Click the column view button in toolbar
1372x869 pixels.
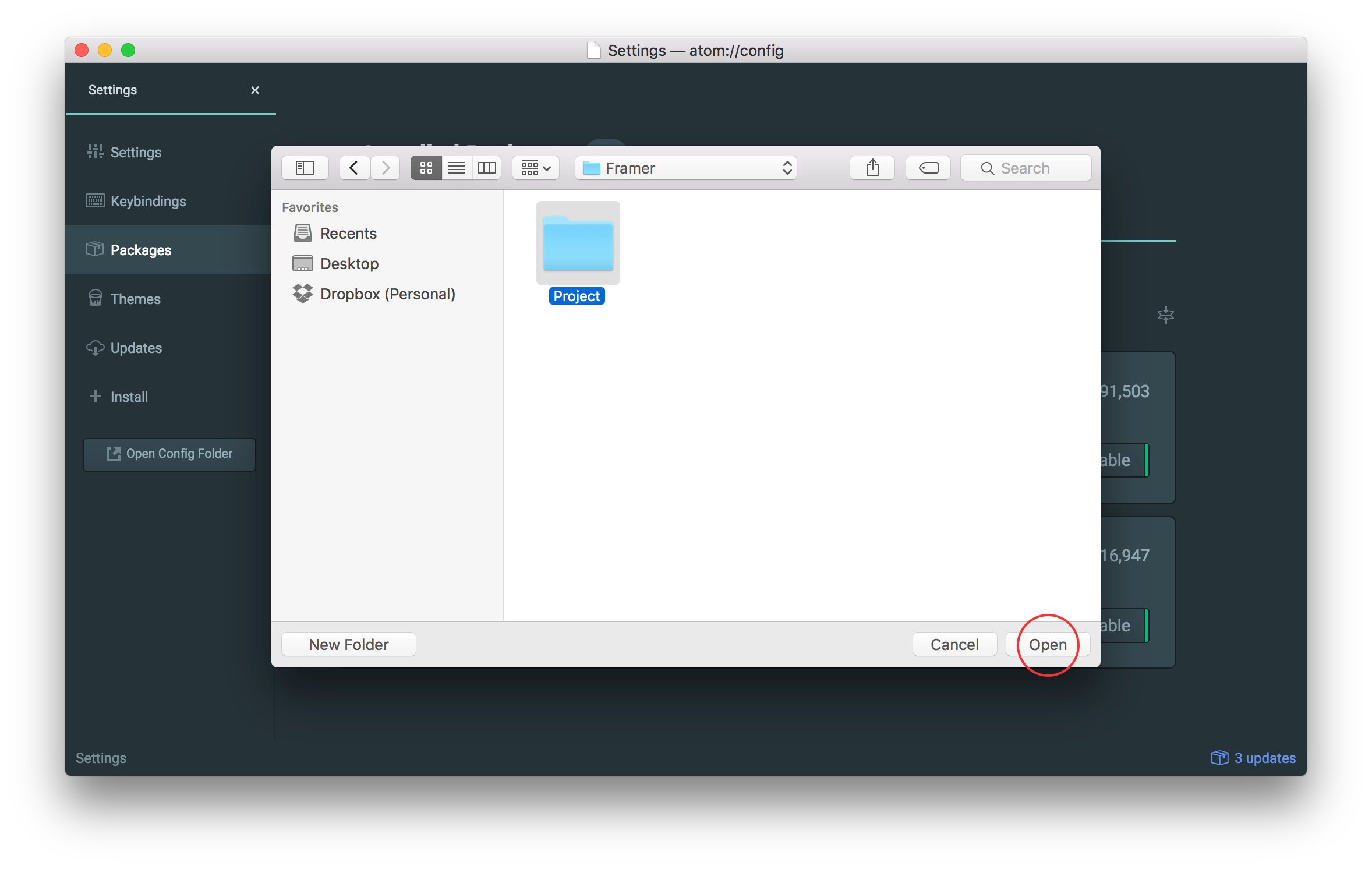click(486, 167)
